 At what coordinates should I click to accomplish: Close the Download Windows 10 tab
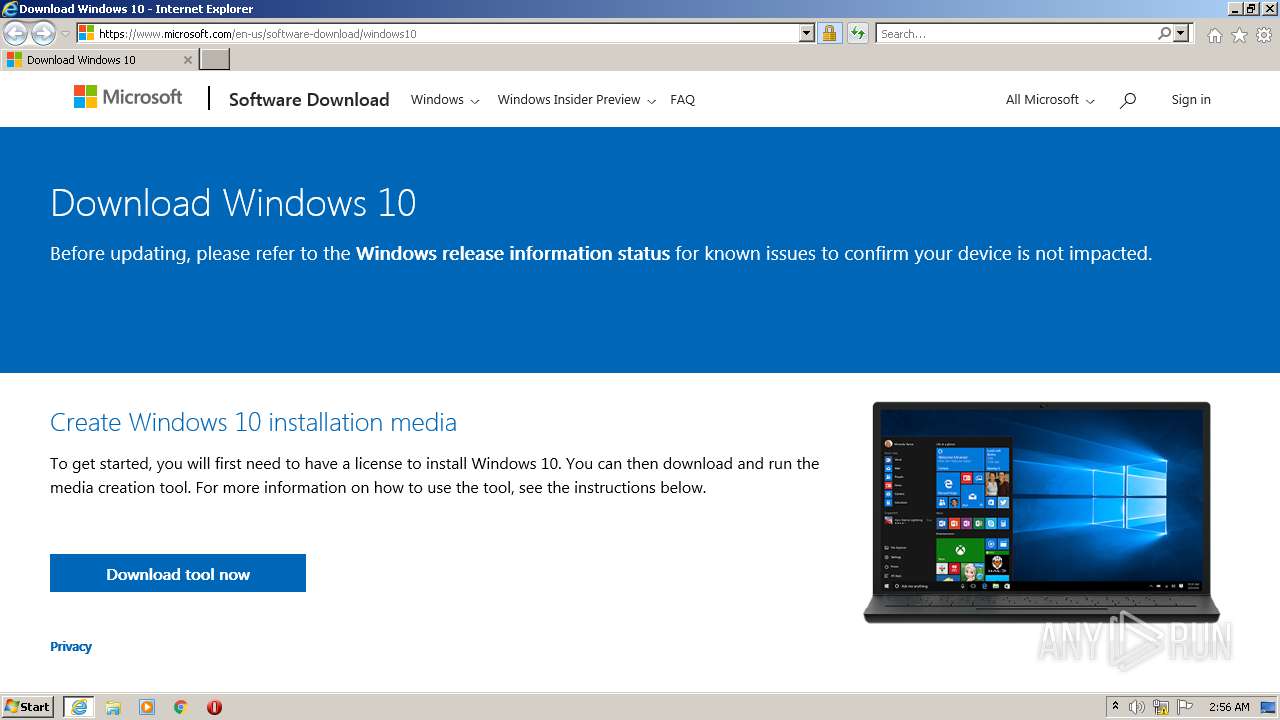point(187,60)
